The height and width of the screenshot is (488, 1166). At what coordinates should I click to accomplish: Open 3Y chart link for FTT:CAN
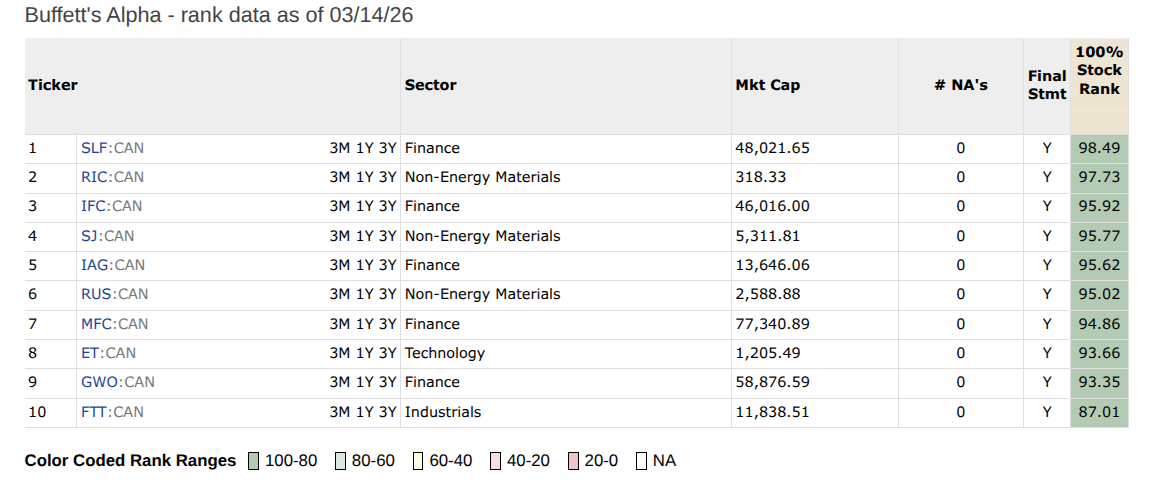(x=388, y=412)
